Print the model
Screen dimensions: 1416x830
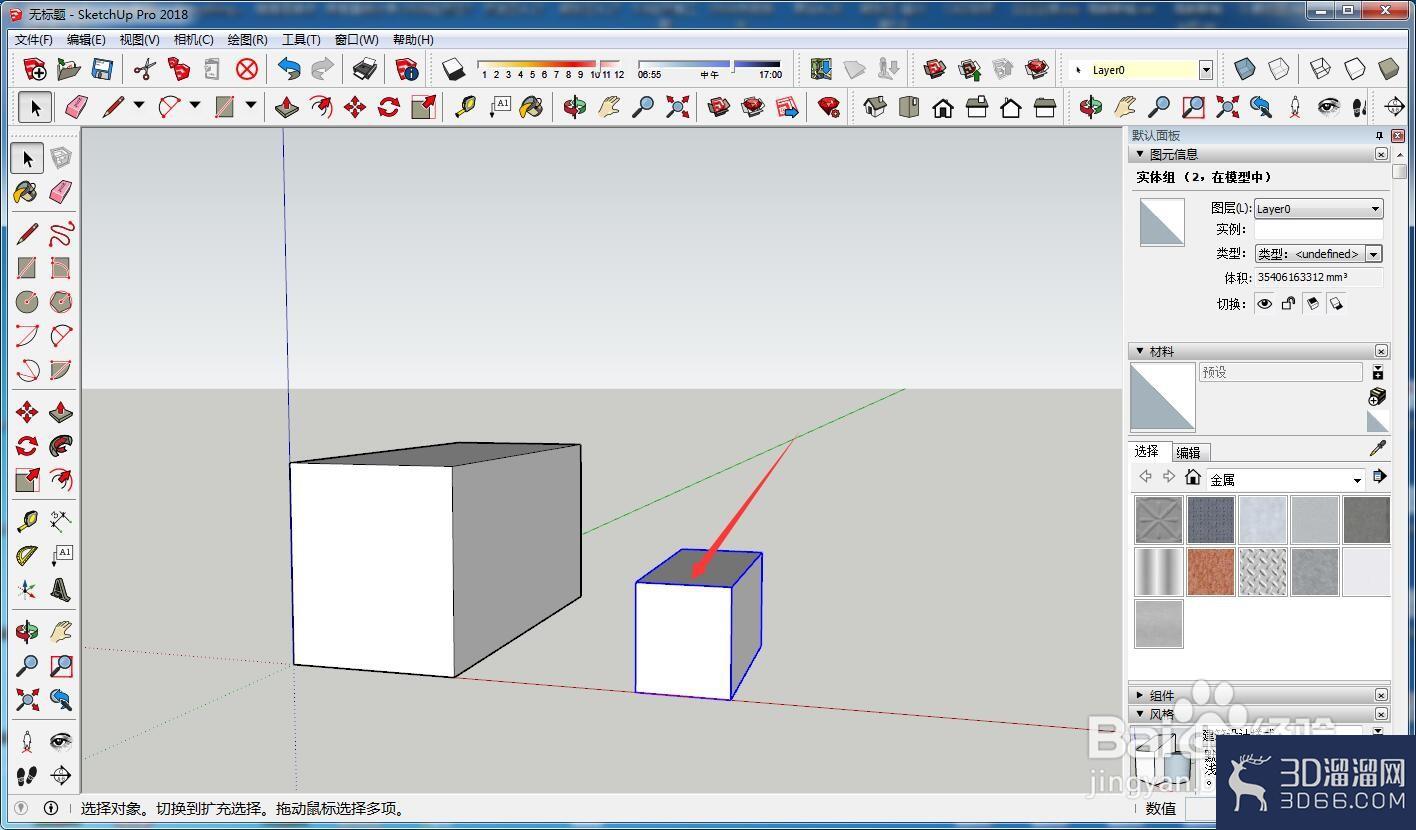(365, 69)
